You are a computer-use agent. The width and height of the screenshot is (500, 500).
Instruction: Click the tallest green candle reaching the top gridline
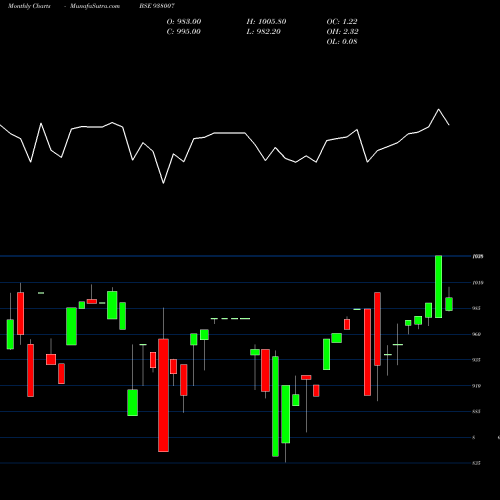click(439, 287)
